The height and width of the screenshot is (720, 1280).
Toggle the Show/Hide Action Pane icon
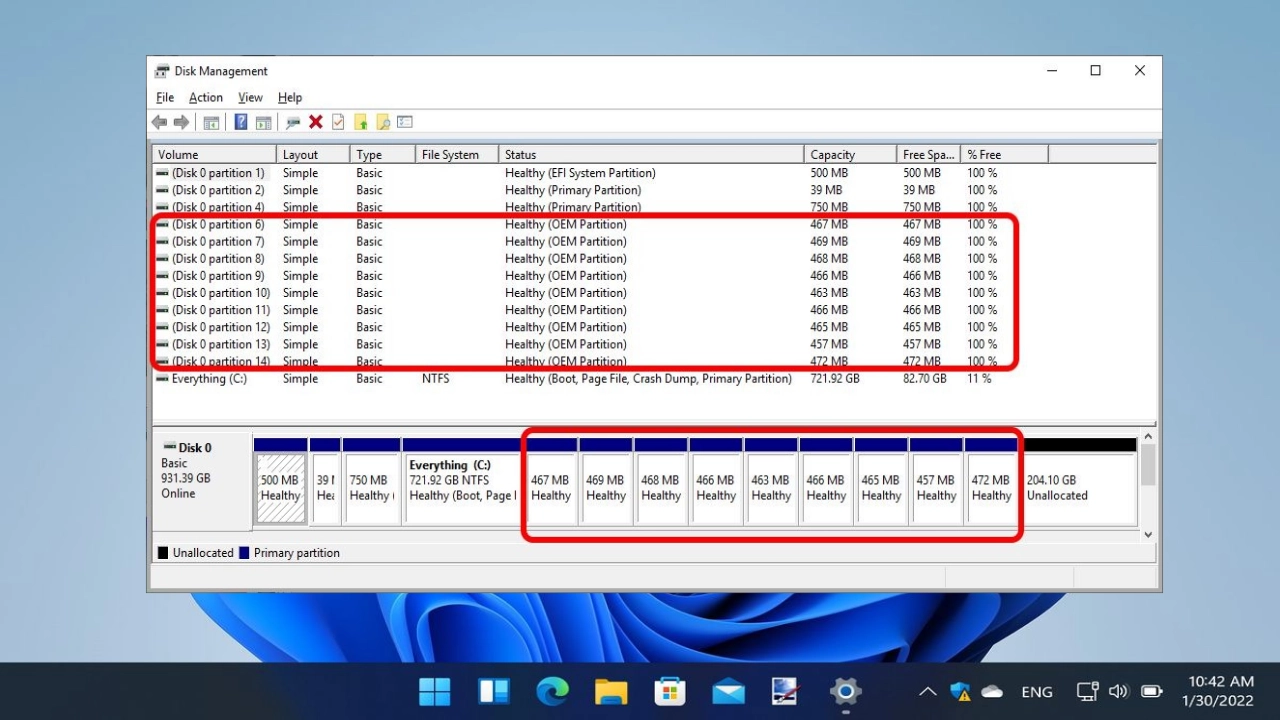[263, 122]
